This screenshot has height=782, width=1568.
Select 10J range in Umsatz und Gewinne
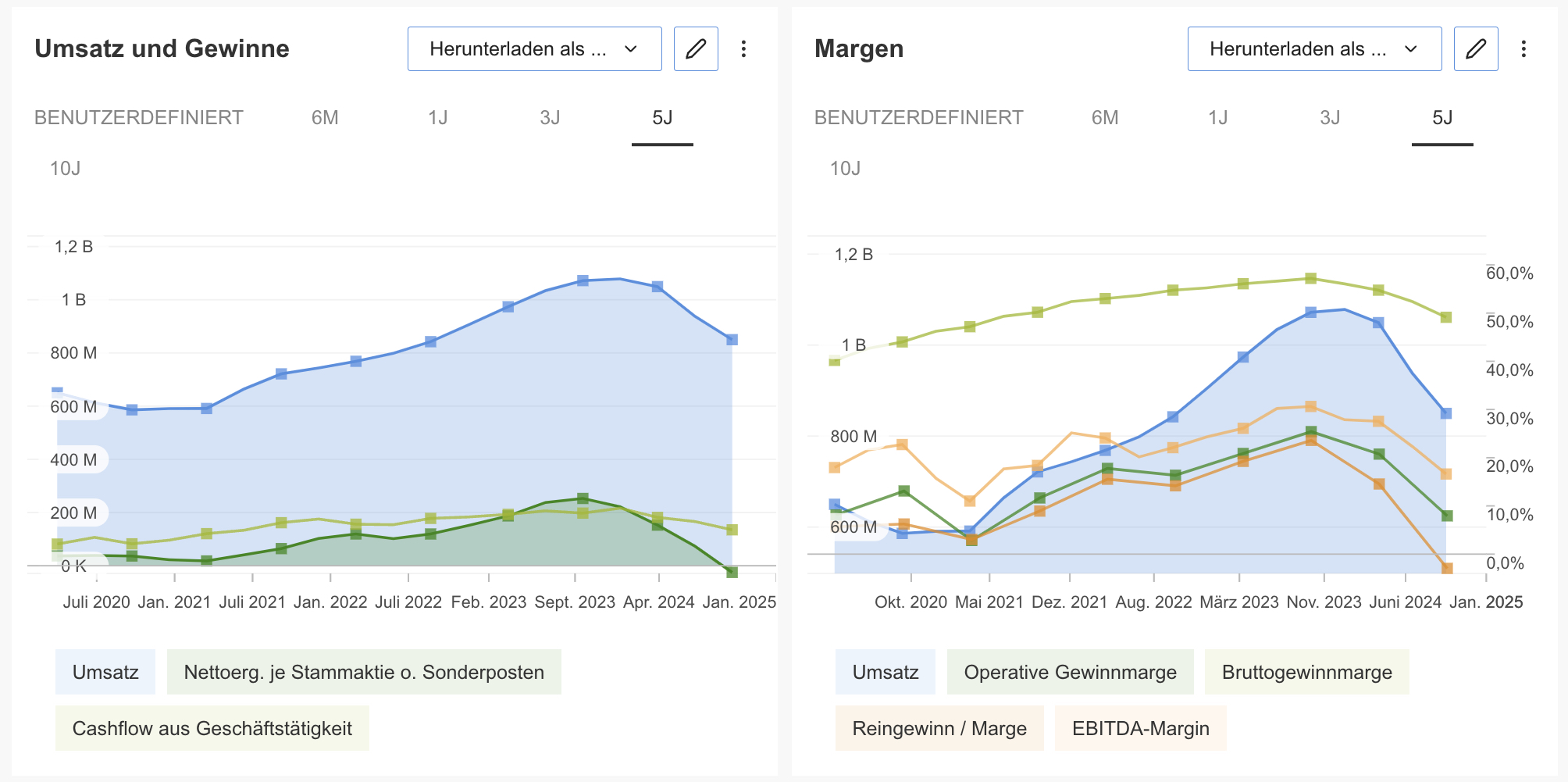[x=66, y=168]
